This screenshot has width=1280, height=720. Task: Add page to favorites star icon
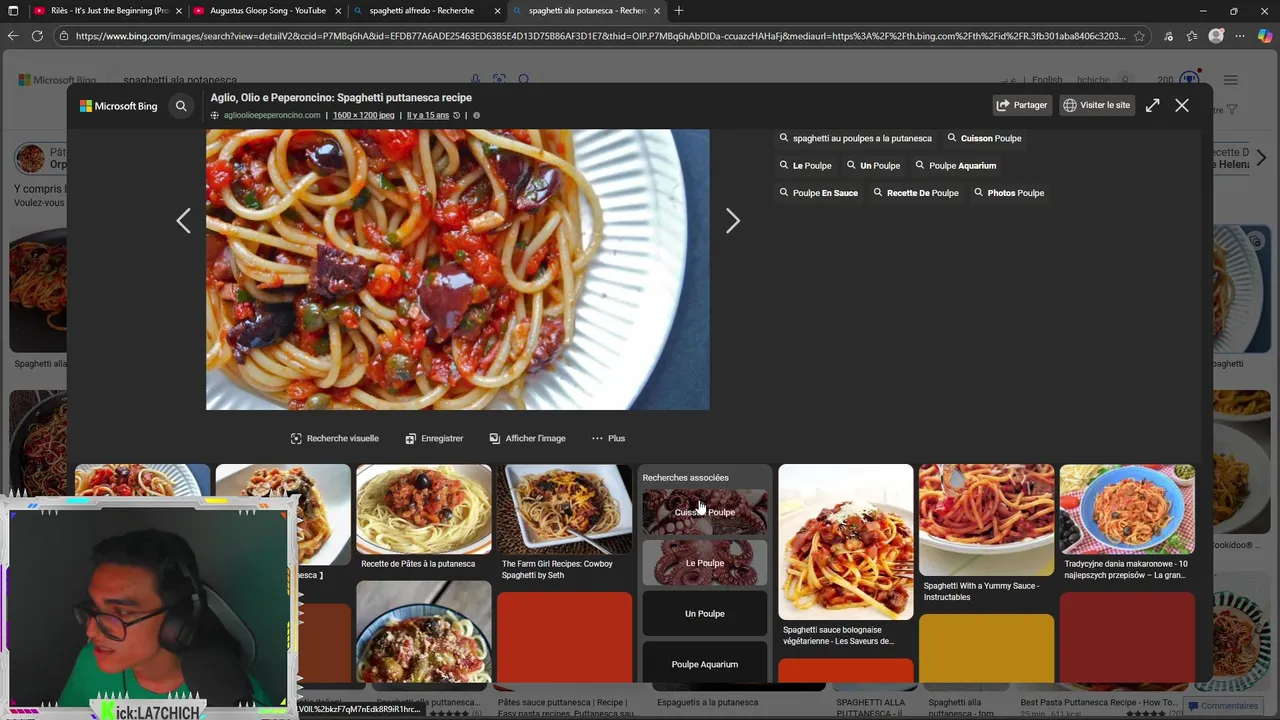point(1139,36)
